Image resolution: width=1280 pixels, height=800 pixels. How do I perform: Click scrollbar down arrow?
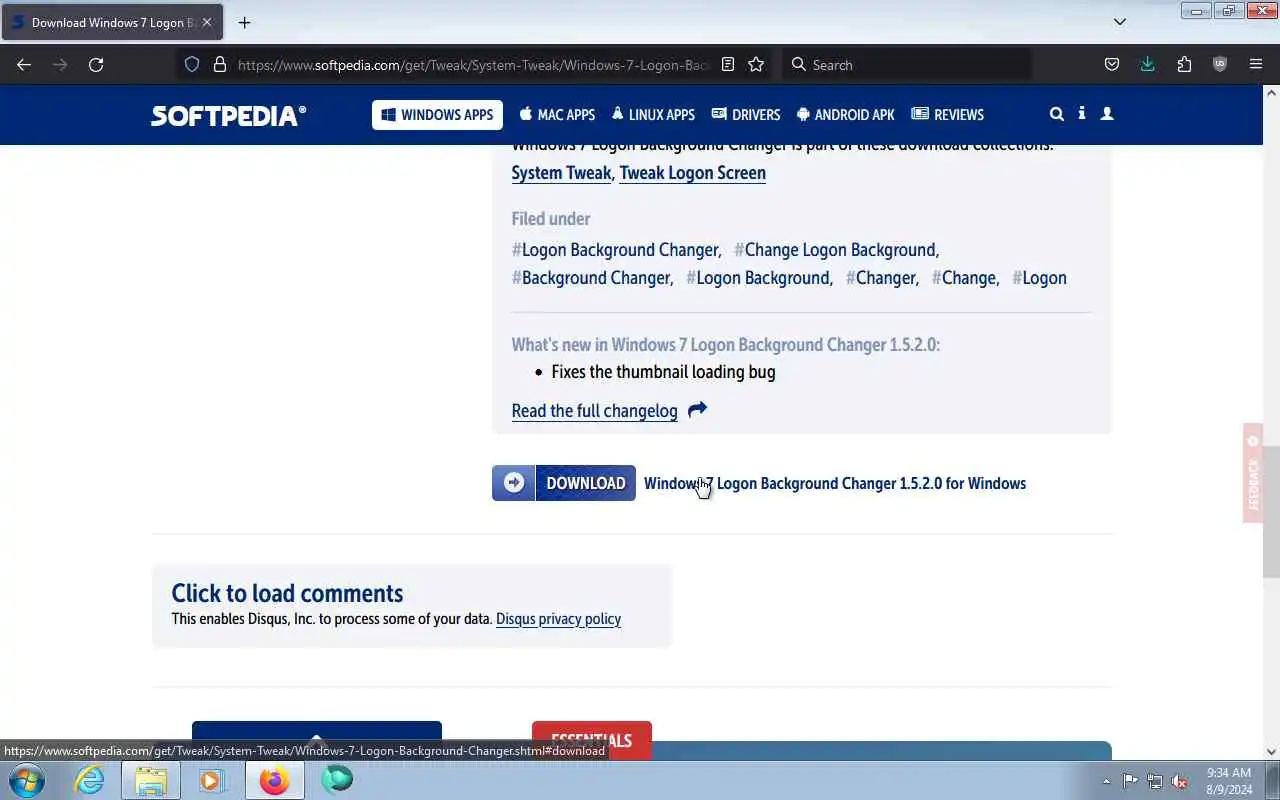[x=1271, y=752]
